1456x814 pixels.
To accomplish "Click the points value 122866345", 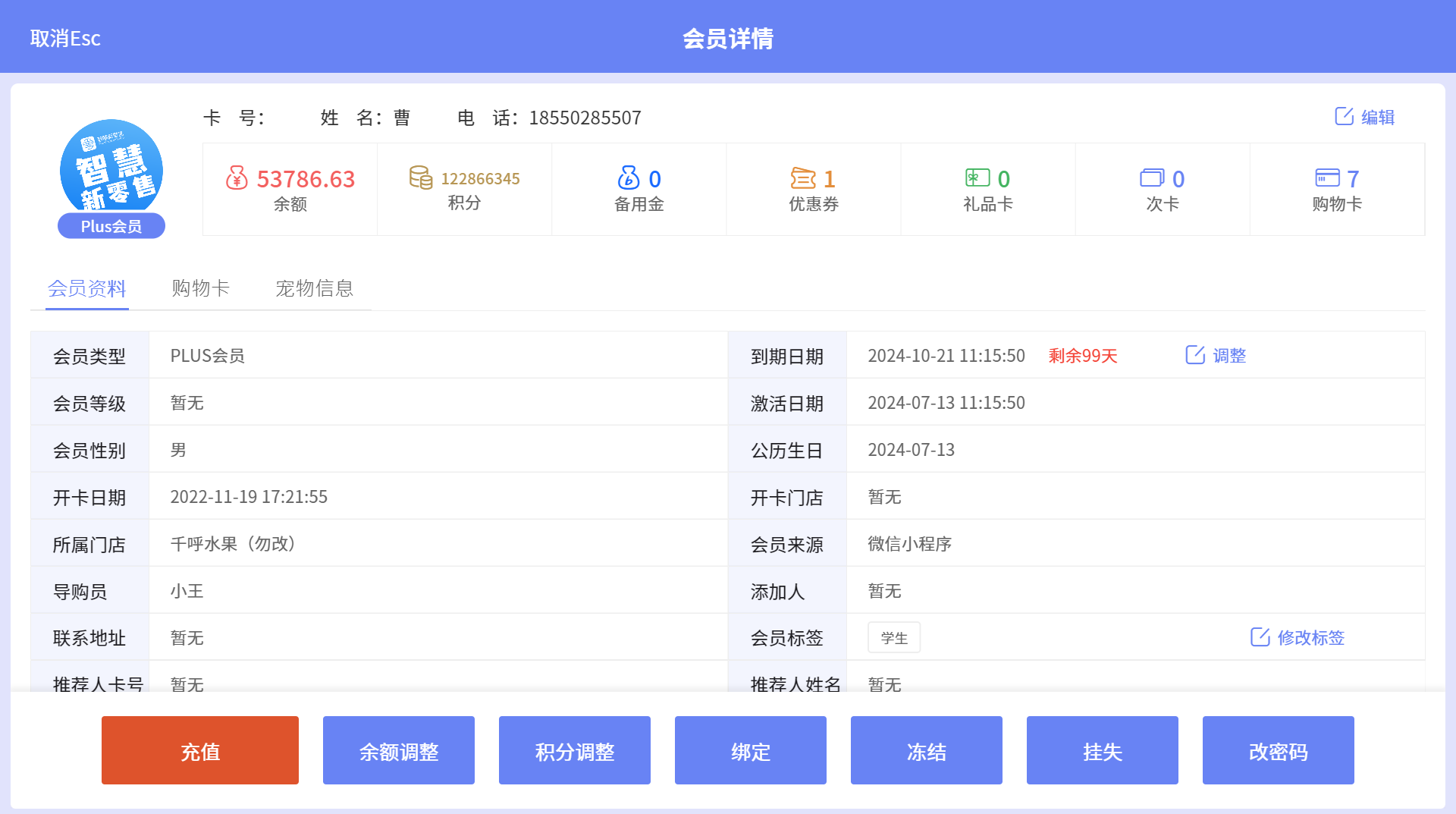I will (x=481, y=178).
